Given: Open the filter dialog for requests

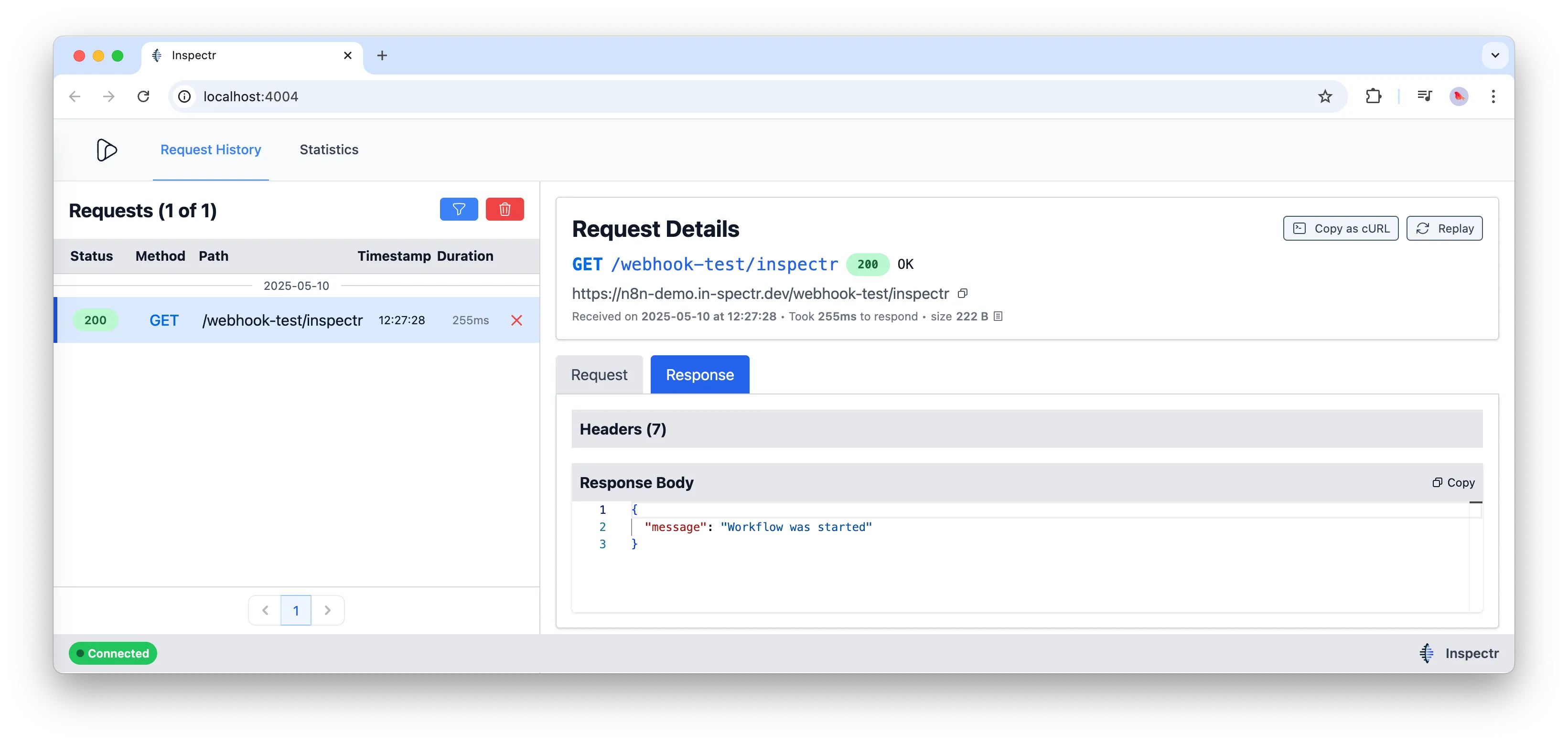Looking at the screenshot, I should 458,209.
